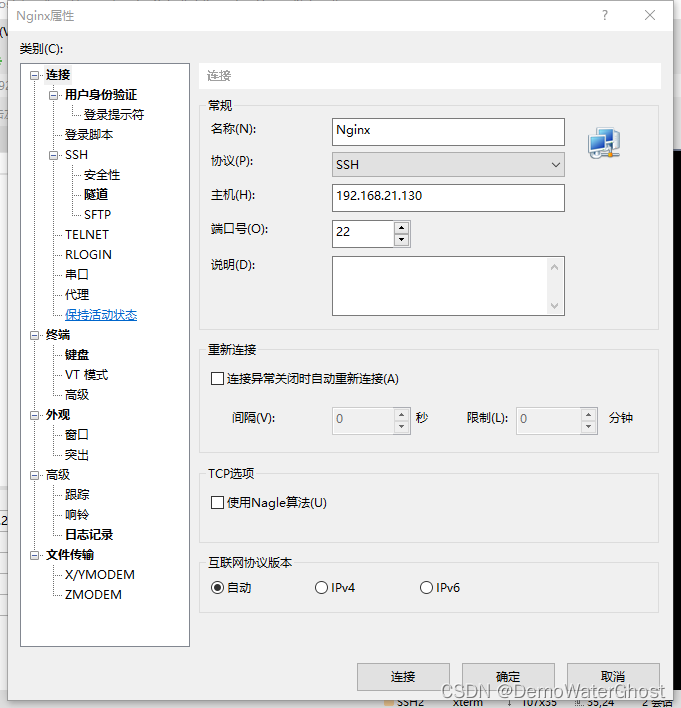Choose the IPv6 radio button

pyautogui.click(x=426, y=587)
